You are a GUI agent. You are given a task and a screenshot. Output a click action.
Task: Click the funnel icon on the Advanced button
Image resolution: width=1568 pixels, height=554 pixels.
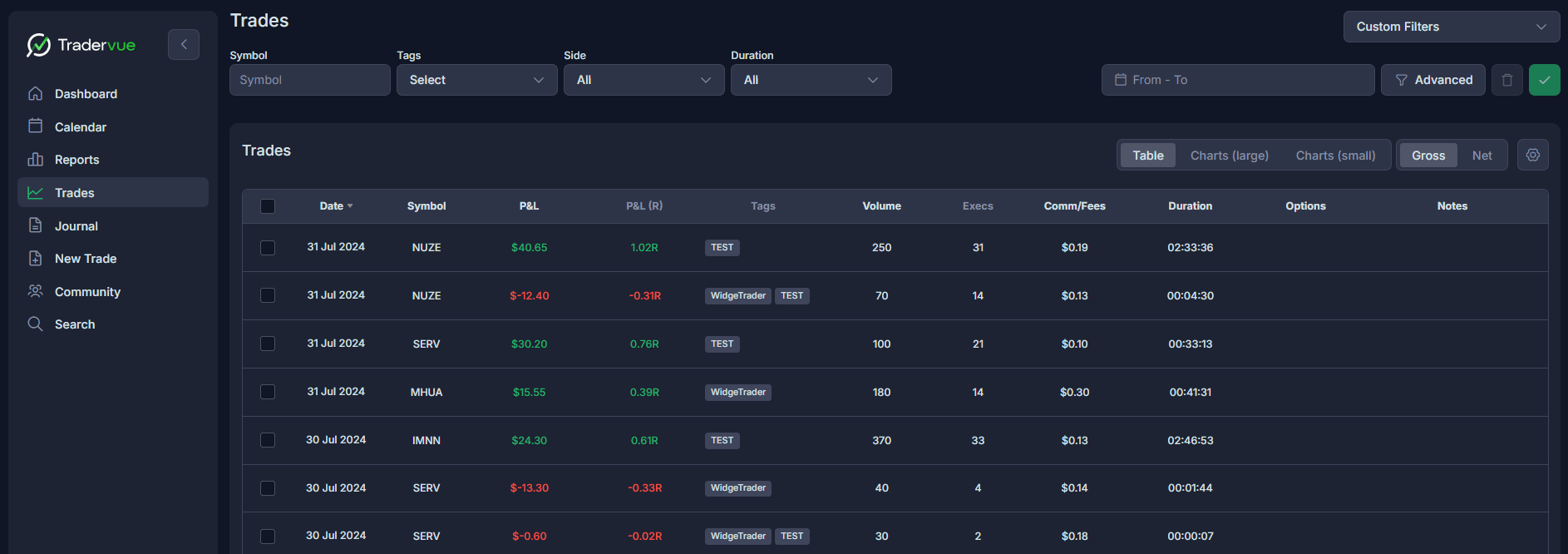1402,80
